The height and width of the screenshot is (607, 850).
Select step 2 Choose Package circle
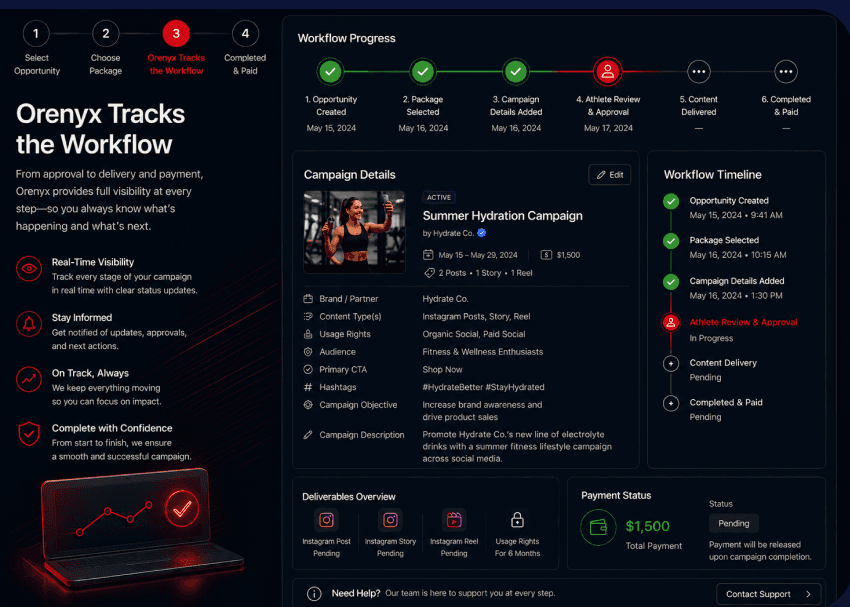[x=106, y=34]
